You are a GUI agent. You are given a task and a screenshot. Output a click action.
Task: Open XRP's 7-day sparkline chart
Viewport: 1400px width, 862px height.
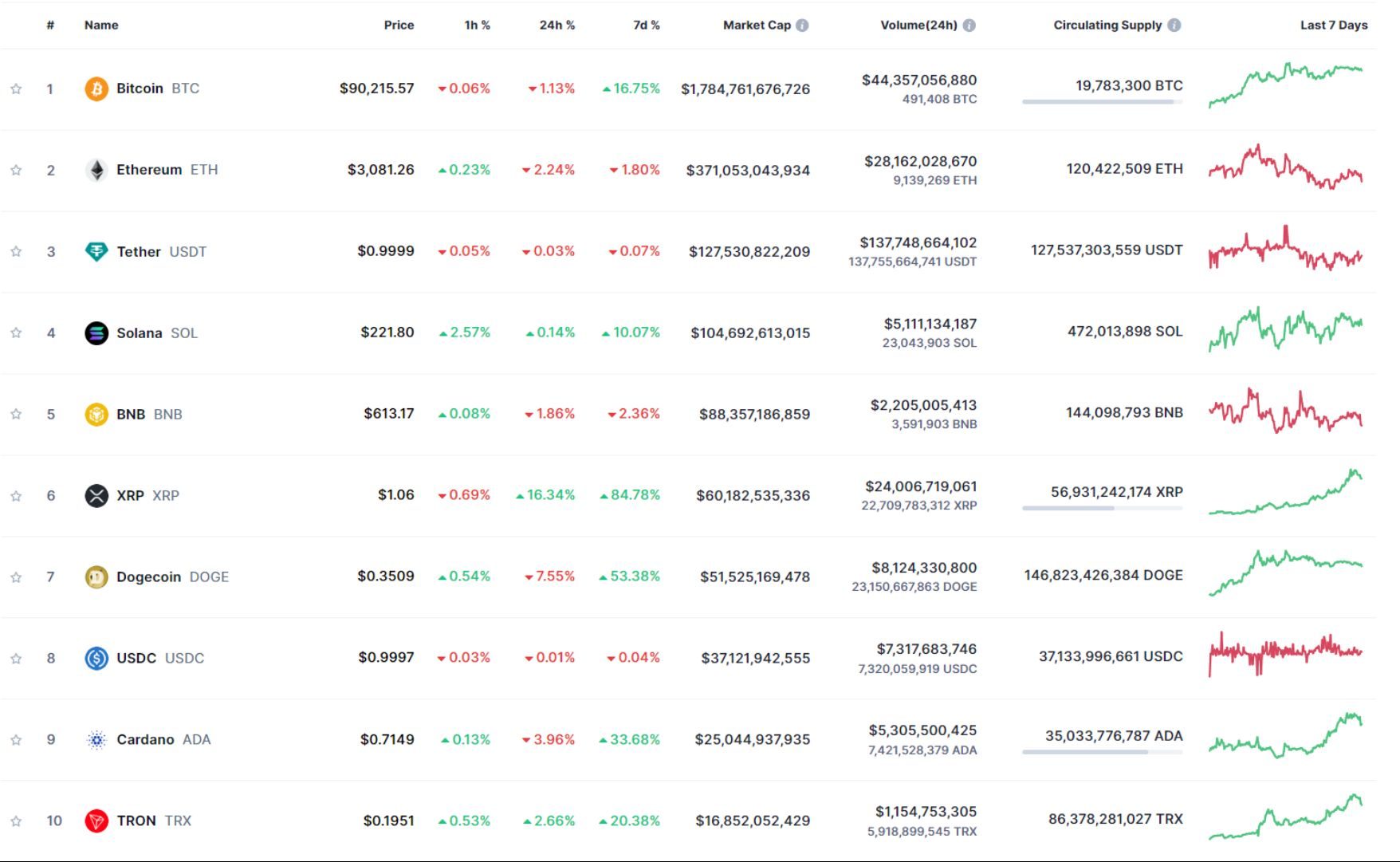[1284, 494]
